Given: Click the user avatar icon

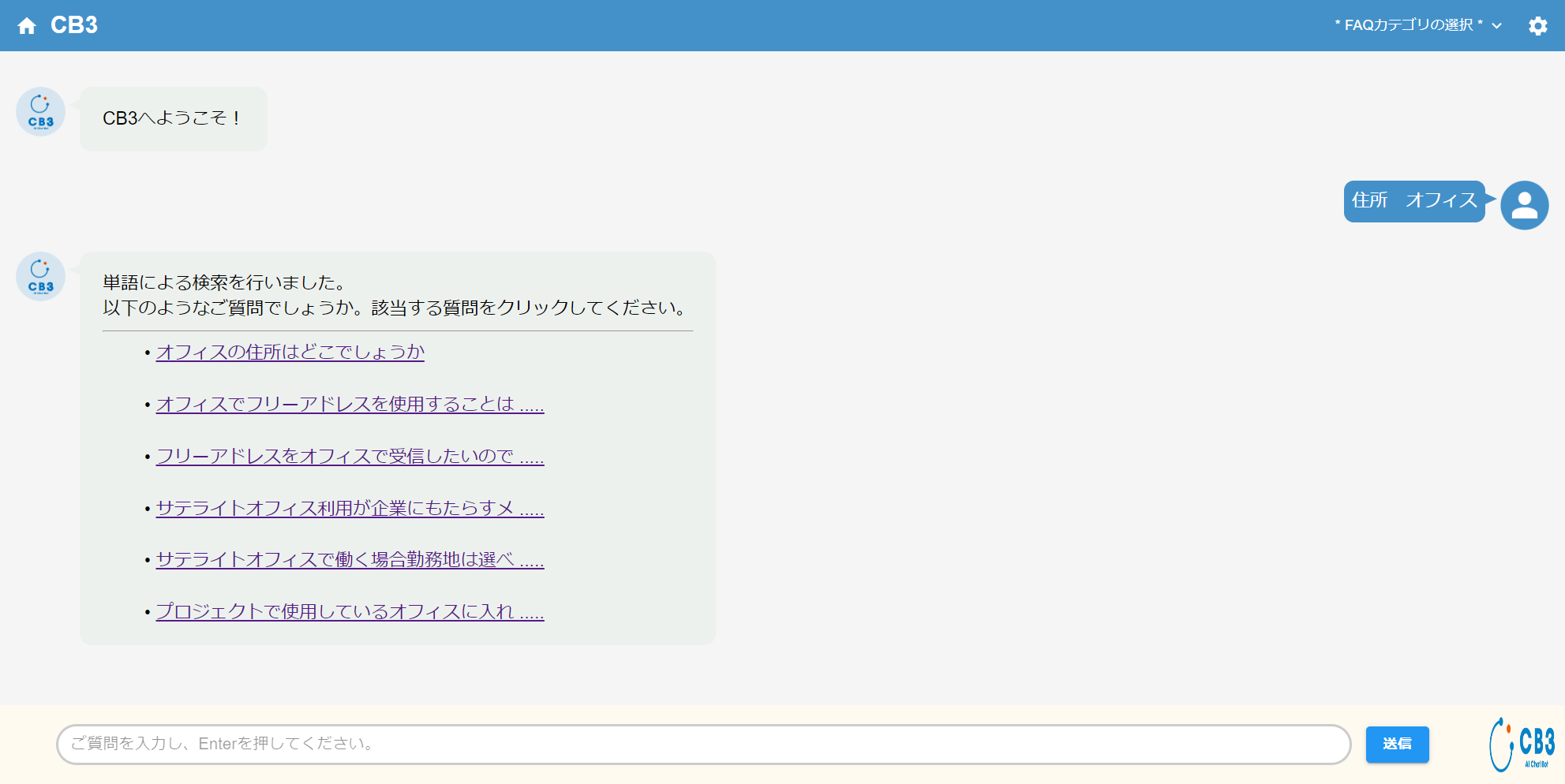Looking at the screenshot, I should pos(1524,205).
